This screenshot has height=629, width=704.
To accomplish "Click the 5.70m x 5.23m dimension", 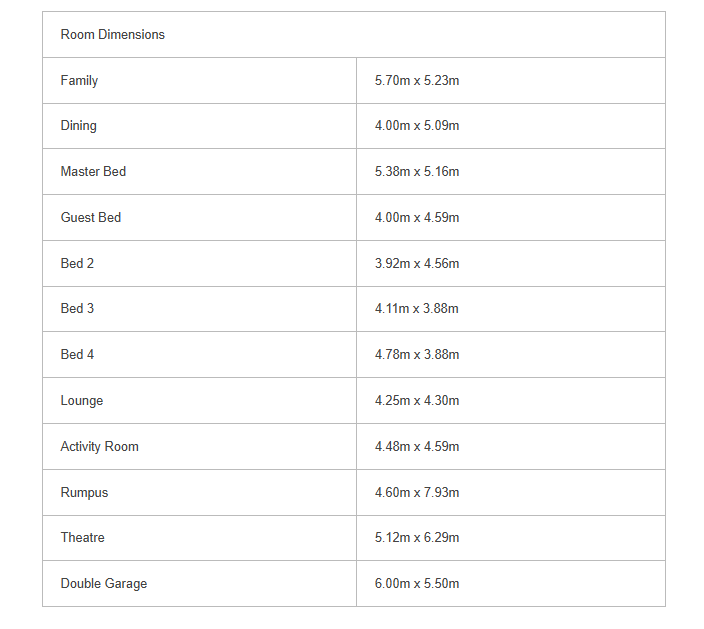I will point(416,81).
